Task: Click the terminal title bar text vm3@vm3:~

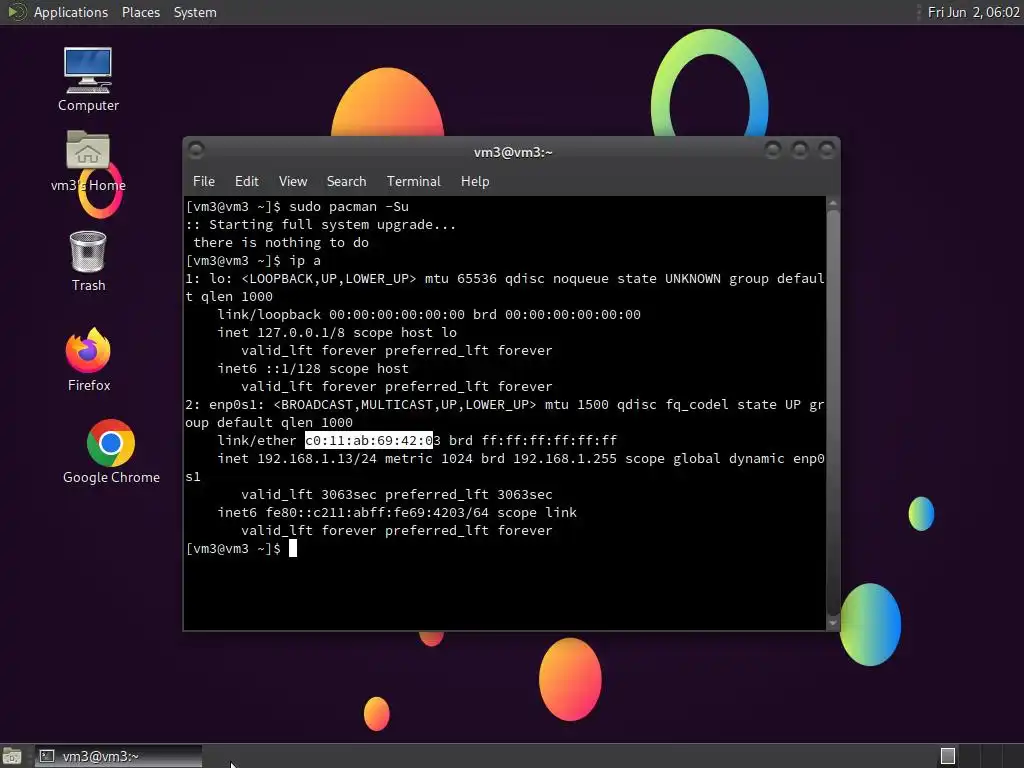Action: pos(513,152)
